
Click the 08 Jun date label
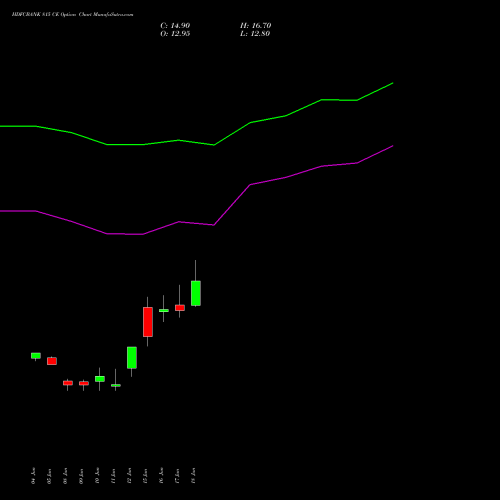pos(65,476)
